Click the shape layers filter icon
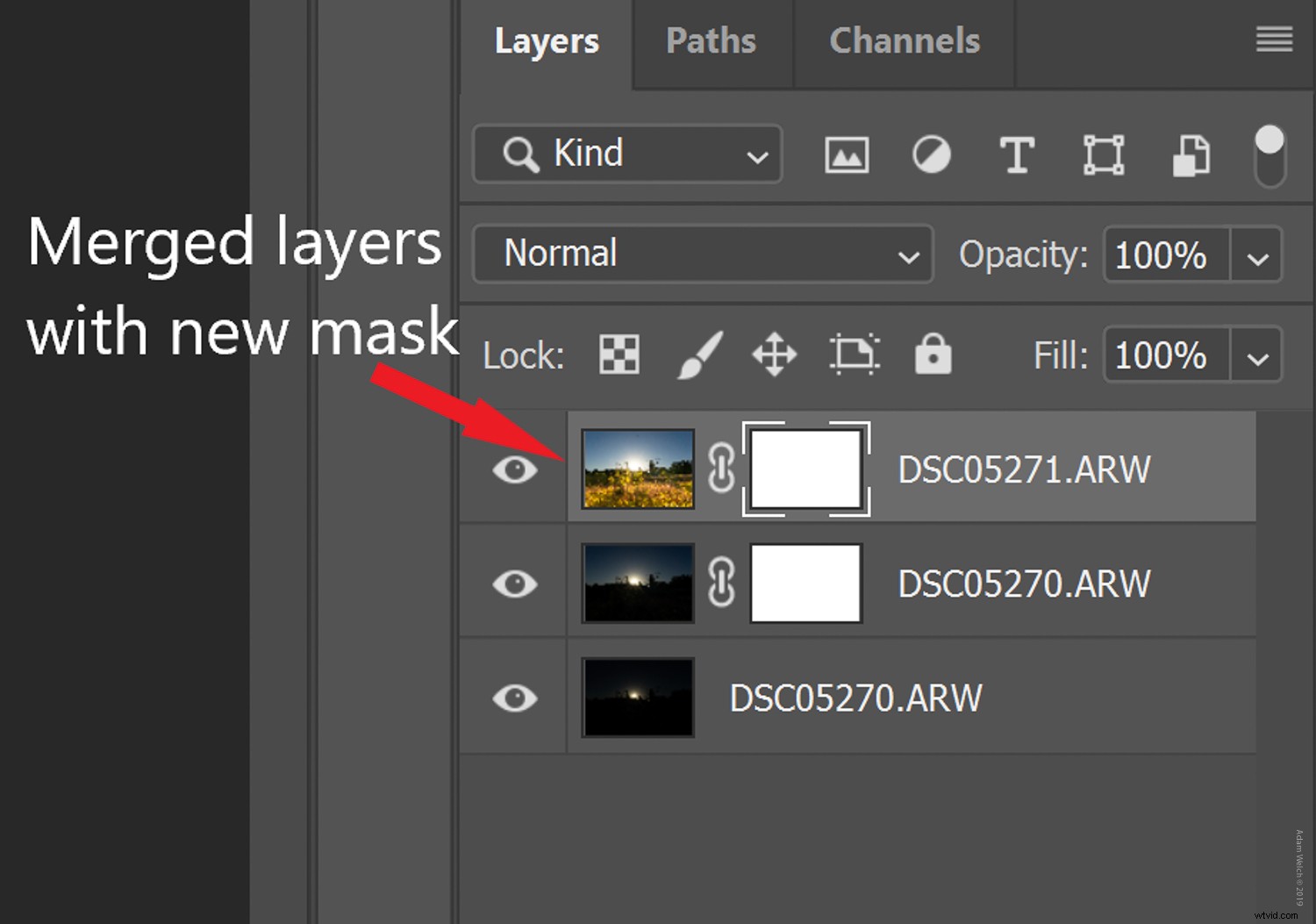The width and height of the screenshot is (1316, 924). 1103,154
